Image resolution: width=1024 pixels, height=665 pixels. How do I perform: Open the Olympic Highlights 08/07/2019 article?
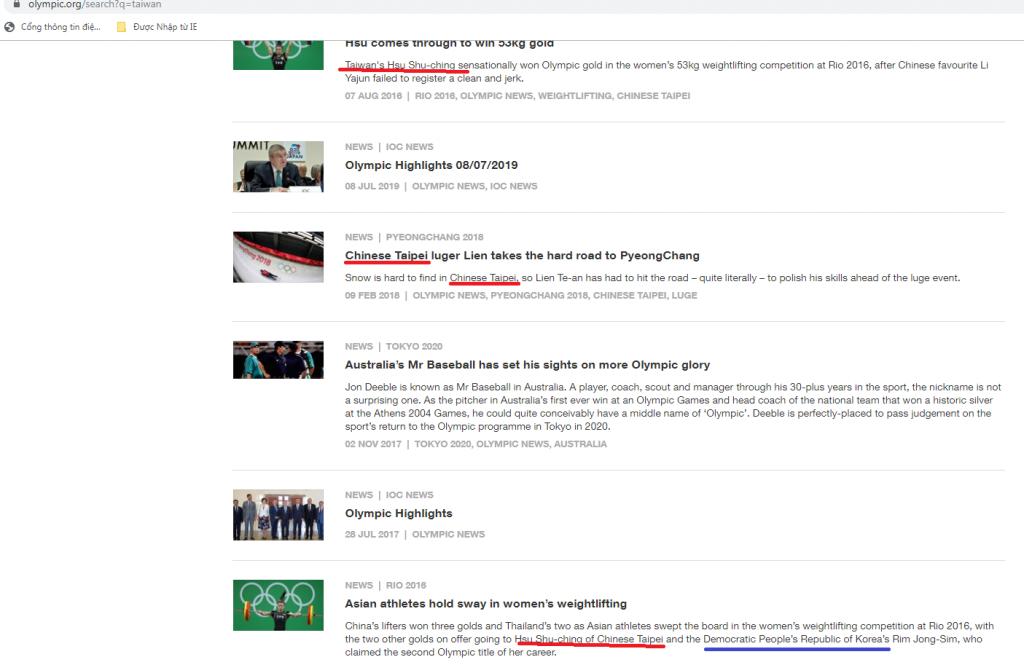[x=431, y=165]
